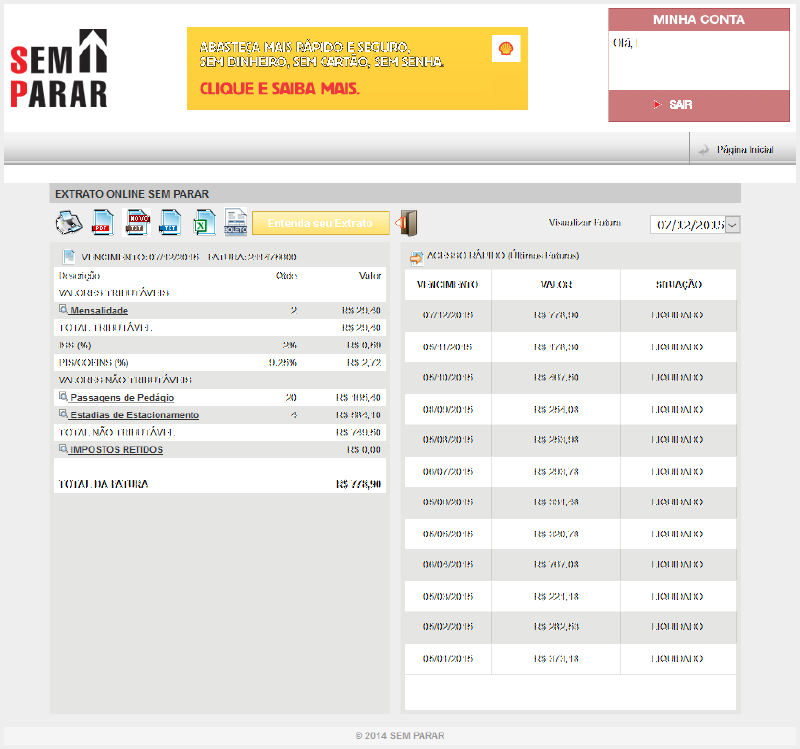800x749 pixels.
Task: Select the 05/11/2015 invoice date
Action: coord(447,347)
